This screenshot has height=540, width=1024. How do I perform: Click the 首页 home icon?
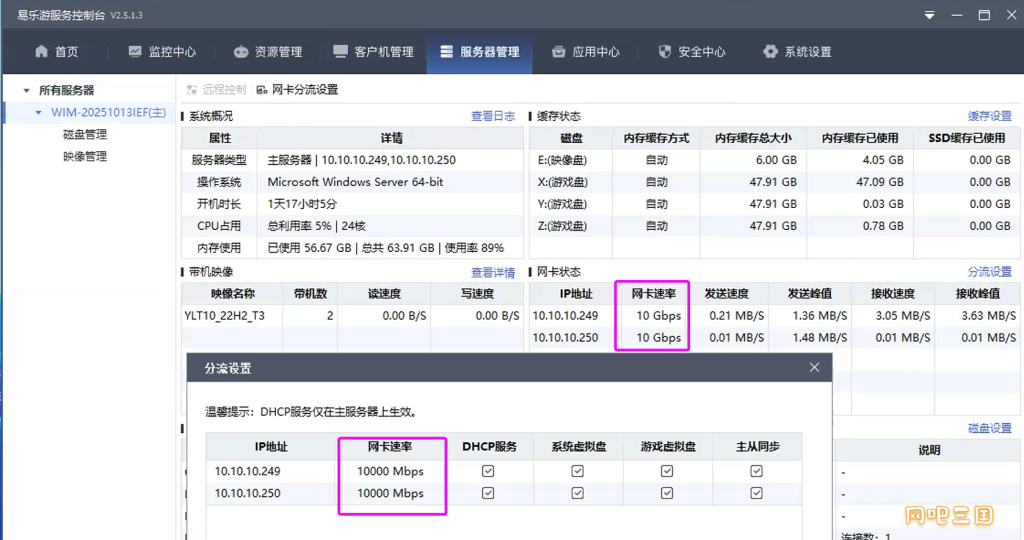pos(41,52)
